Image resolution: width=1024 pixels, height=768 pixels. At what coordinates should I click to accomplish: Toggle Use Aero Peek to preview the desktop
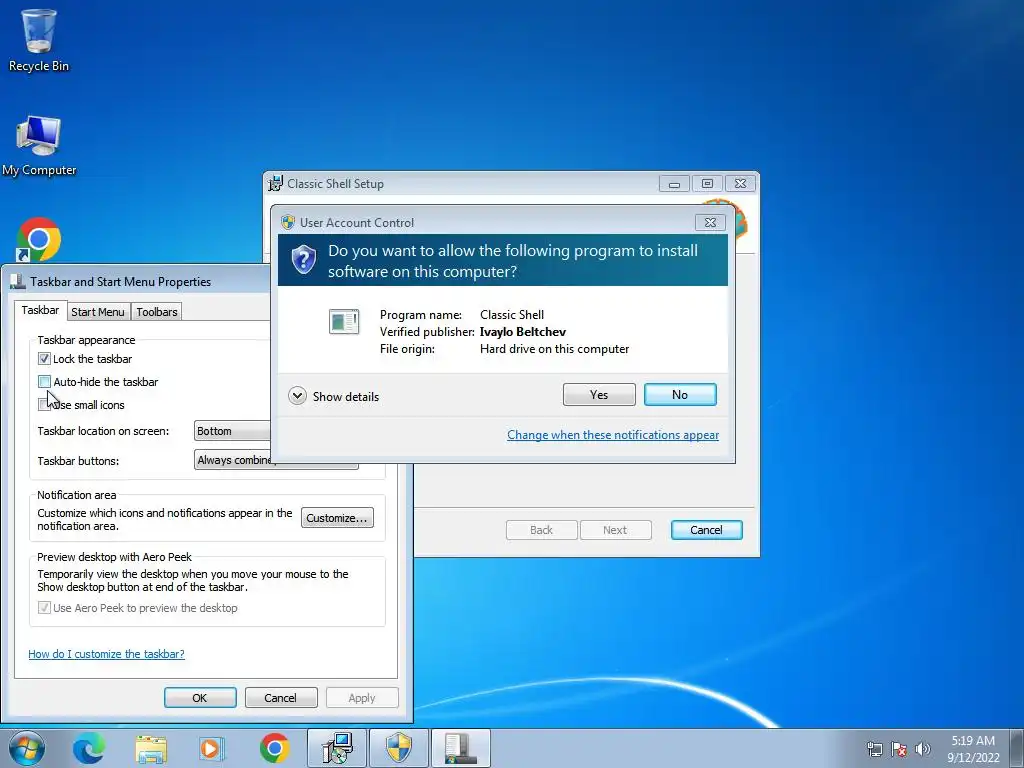click(44, 608)
